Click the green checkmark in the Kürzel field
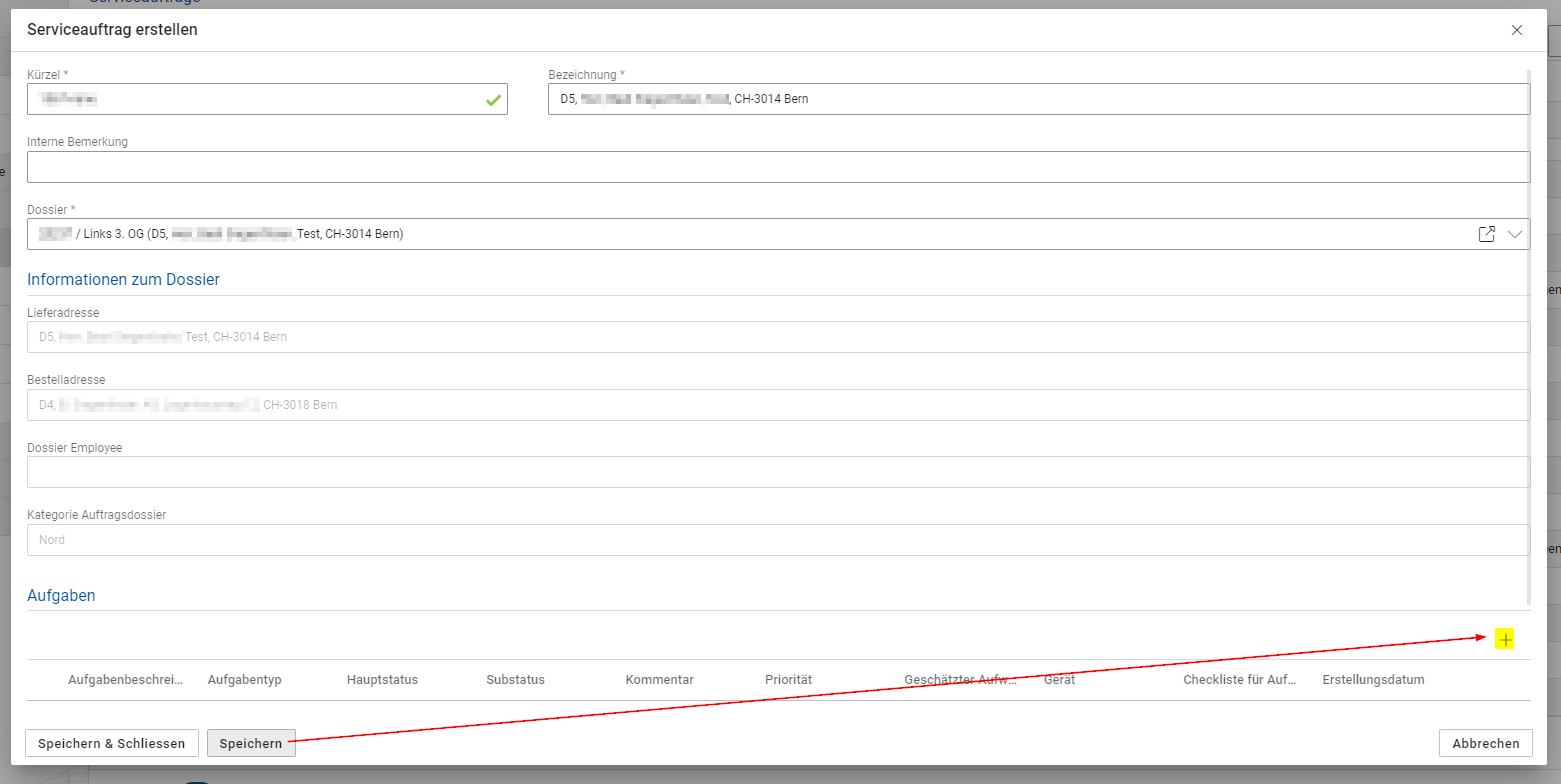 click(493, 100)
